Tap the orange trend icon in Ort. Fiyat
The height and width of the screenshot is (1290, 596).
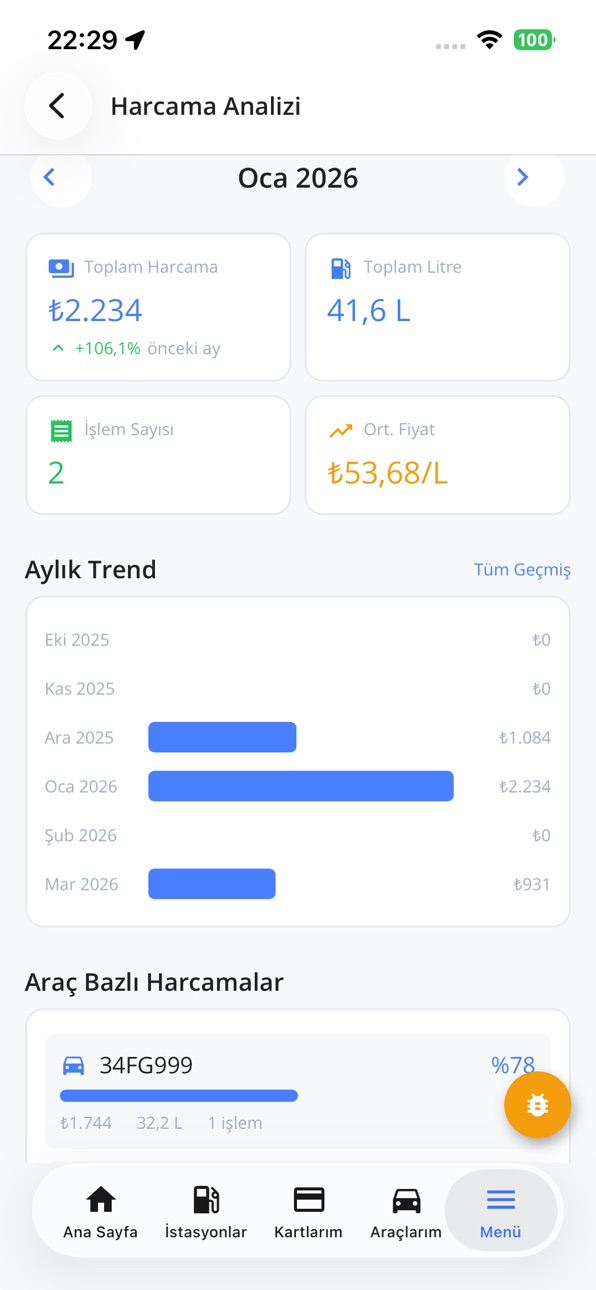point(341,430)
